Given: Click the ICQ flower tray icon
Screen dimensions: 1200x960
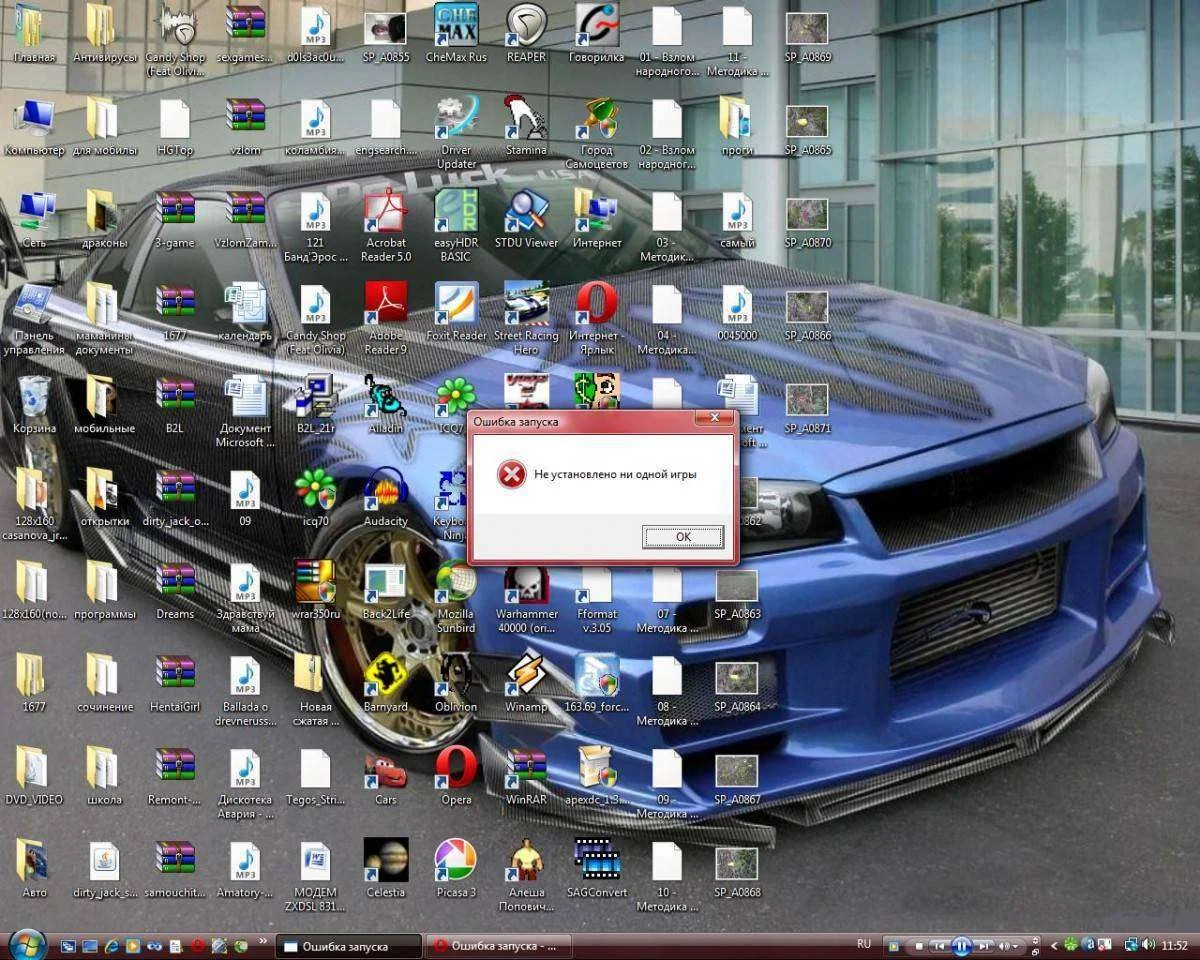Looking at the screenshot, I should tap(1071, 944).
